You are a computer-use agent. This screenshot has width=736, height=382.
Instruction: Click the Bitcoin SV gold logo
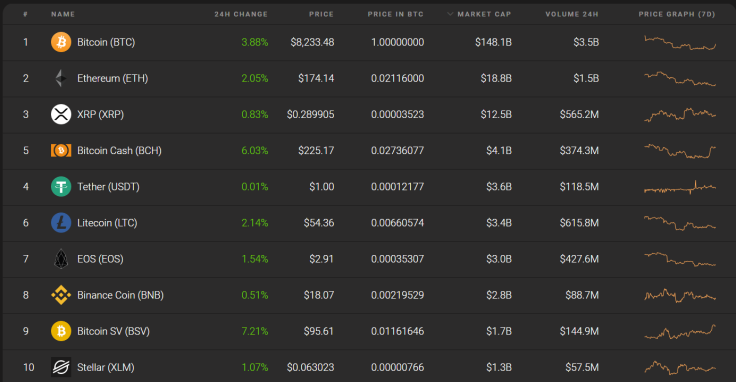pos(61,331)
